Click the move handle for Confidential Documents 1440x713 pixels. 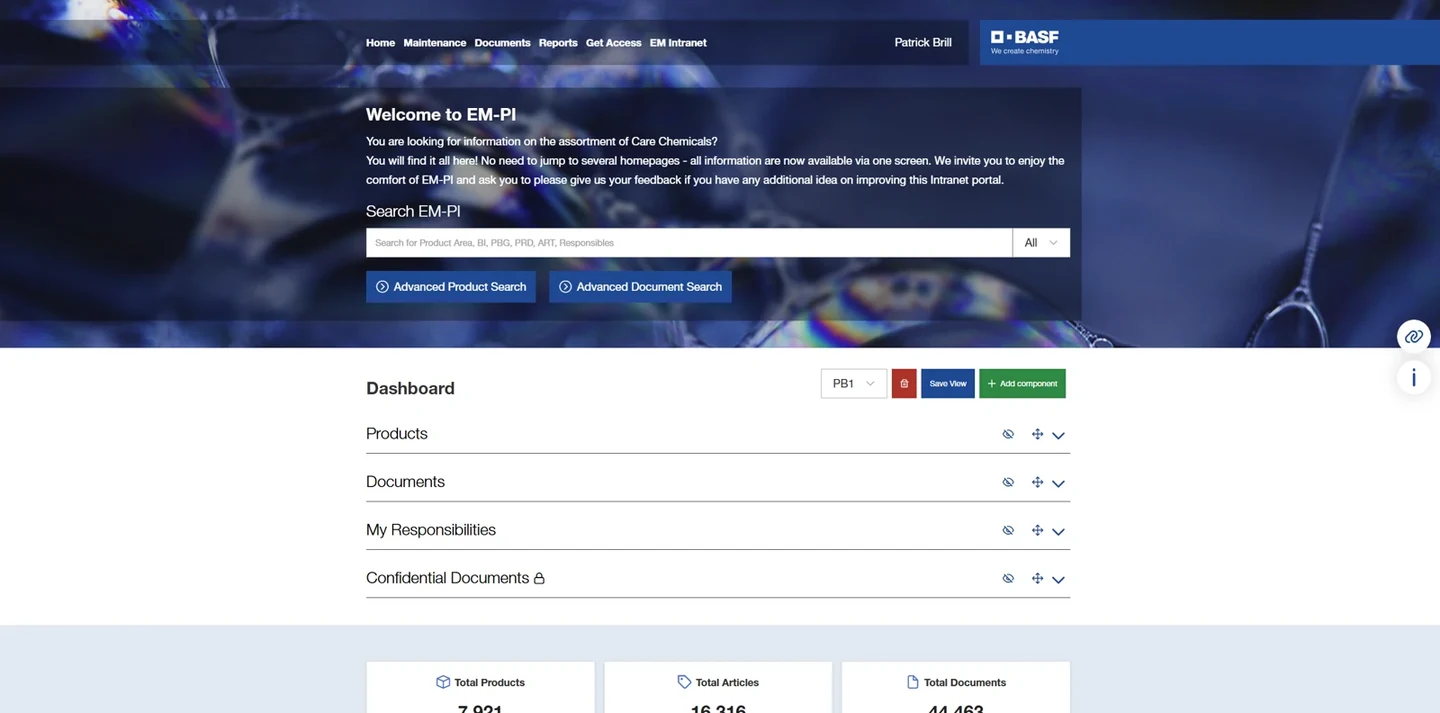click(x=1037, y=578)
